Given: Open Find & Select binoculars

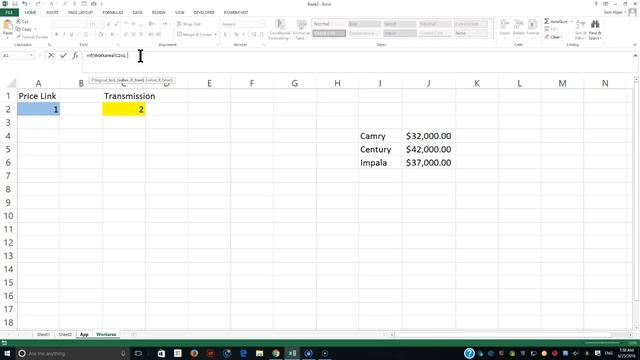Looking at the screenshot, I should (595, 29).
